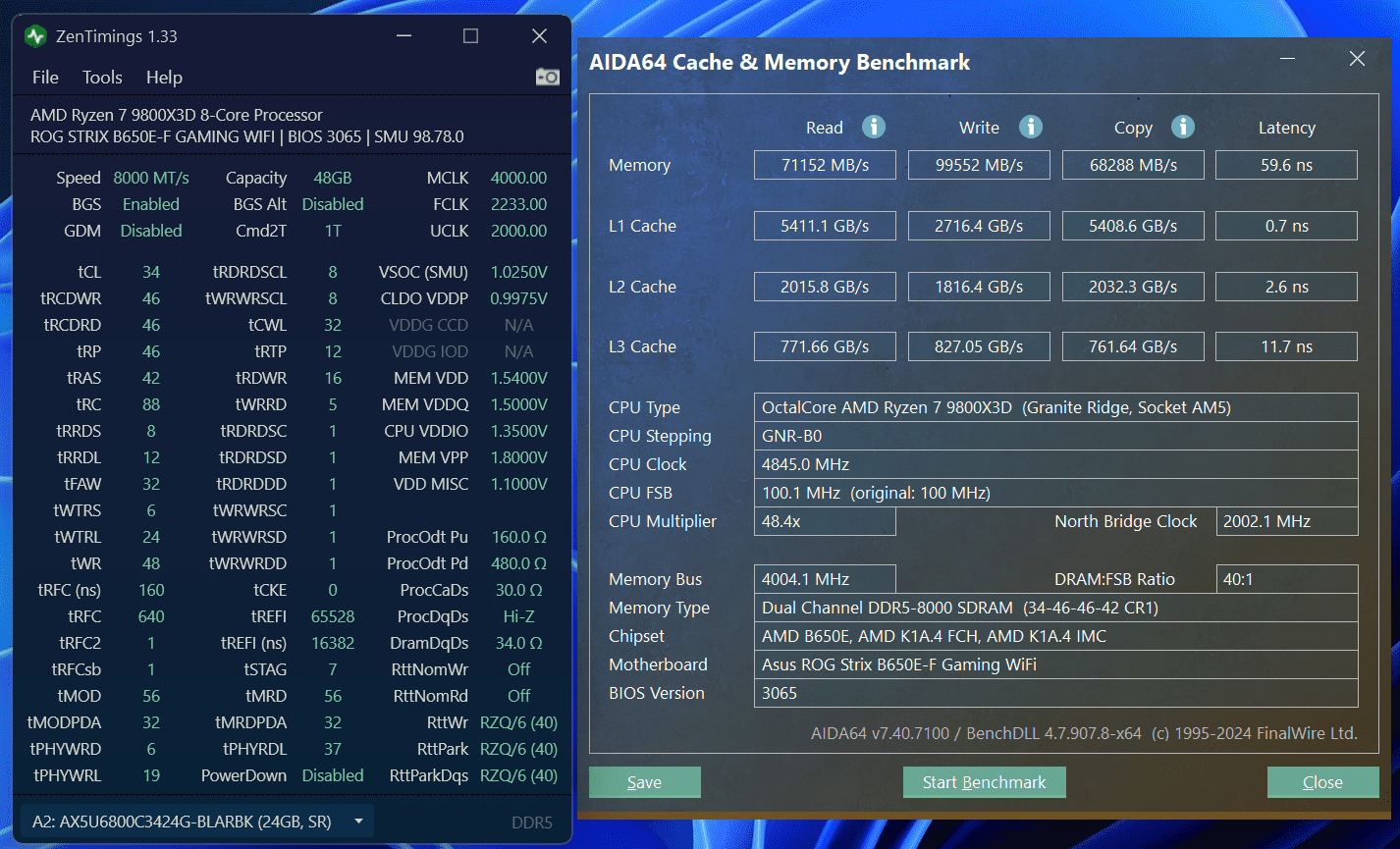
Task: Click the tREFI value 65528
Action: click(333, 616)
